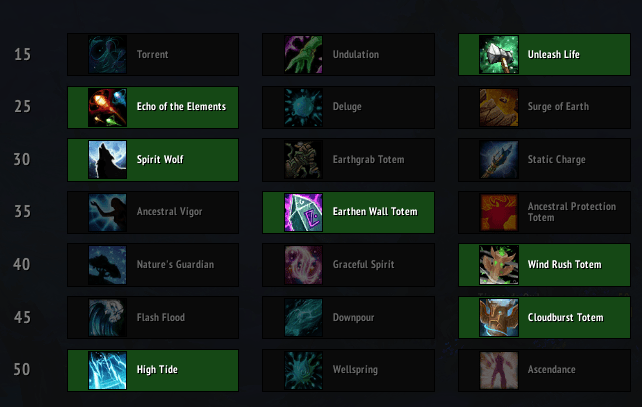Select the Undulation talent icon
The height and width of the screenshot is (407, 642).
303,54
